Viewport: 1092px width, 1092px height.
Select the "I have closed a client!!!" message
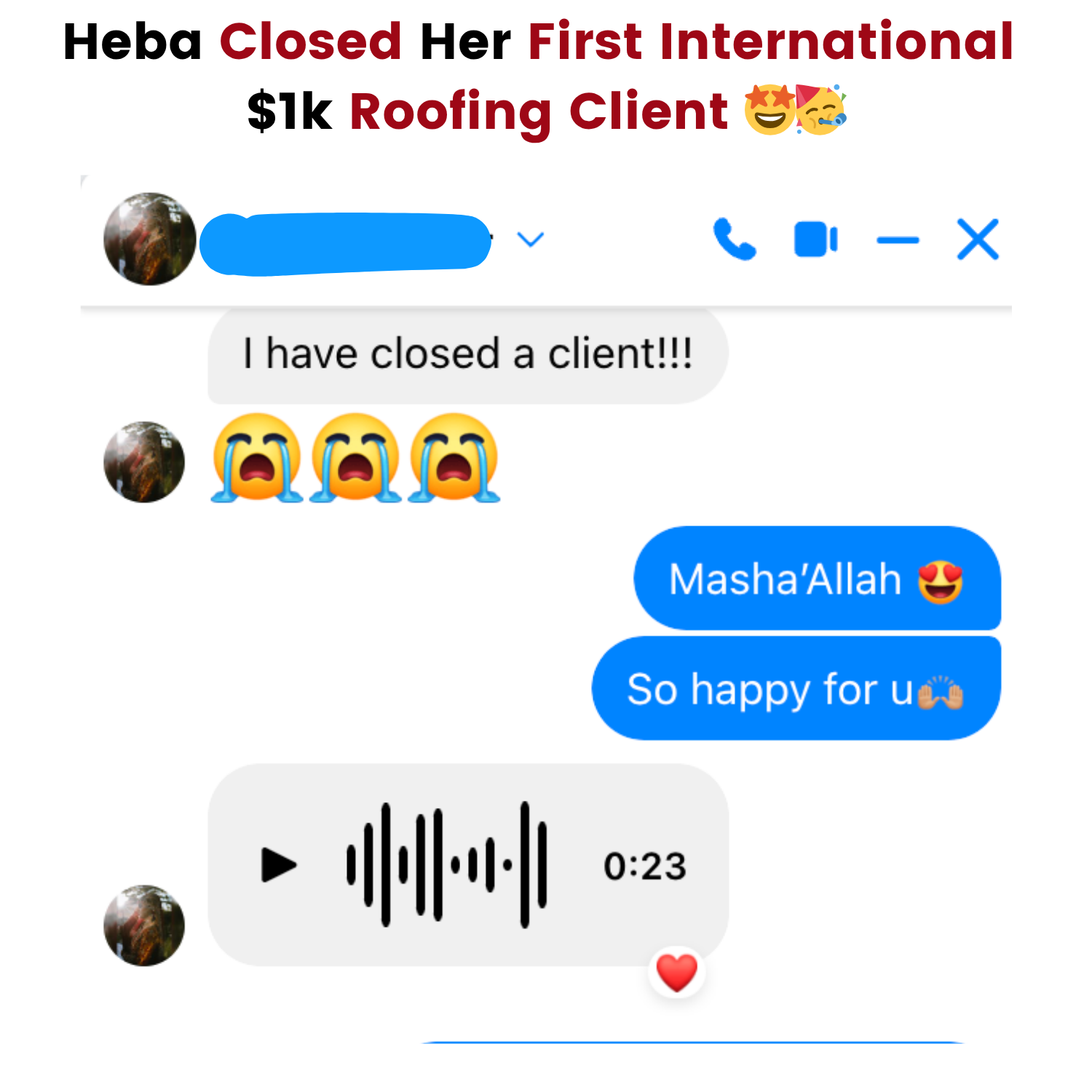point(468,355)
